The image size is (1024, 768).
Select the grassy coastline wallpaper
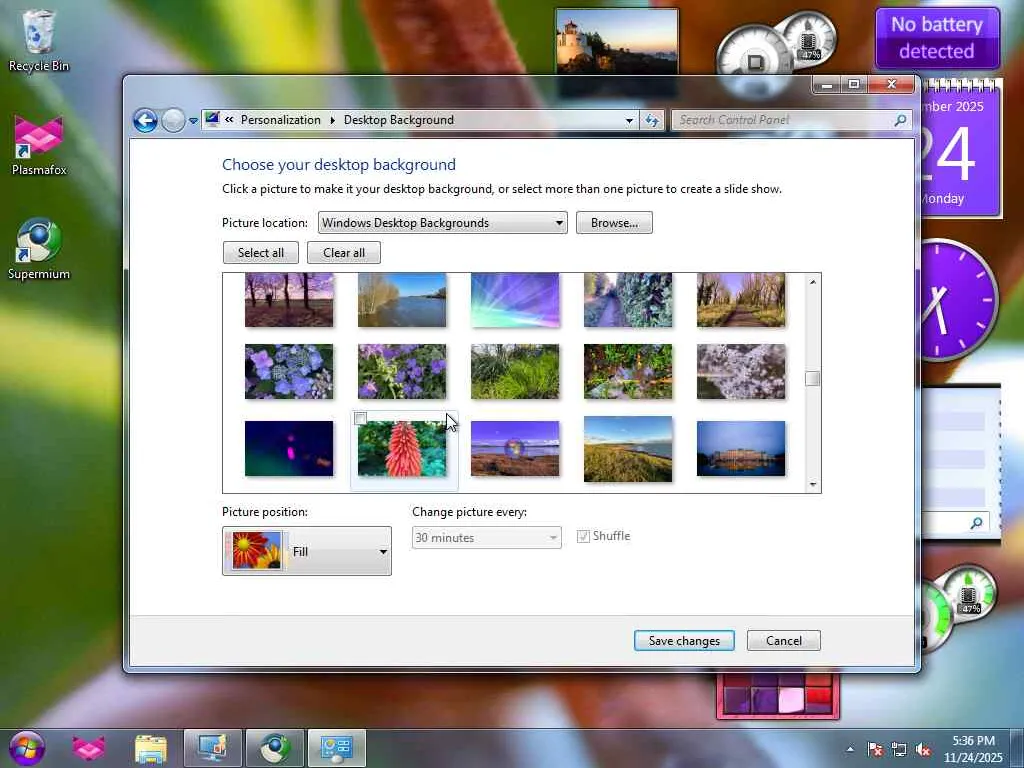pyautogui.click(x=628, y=449)
